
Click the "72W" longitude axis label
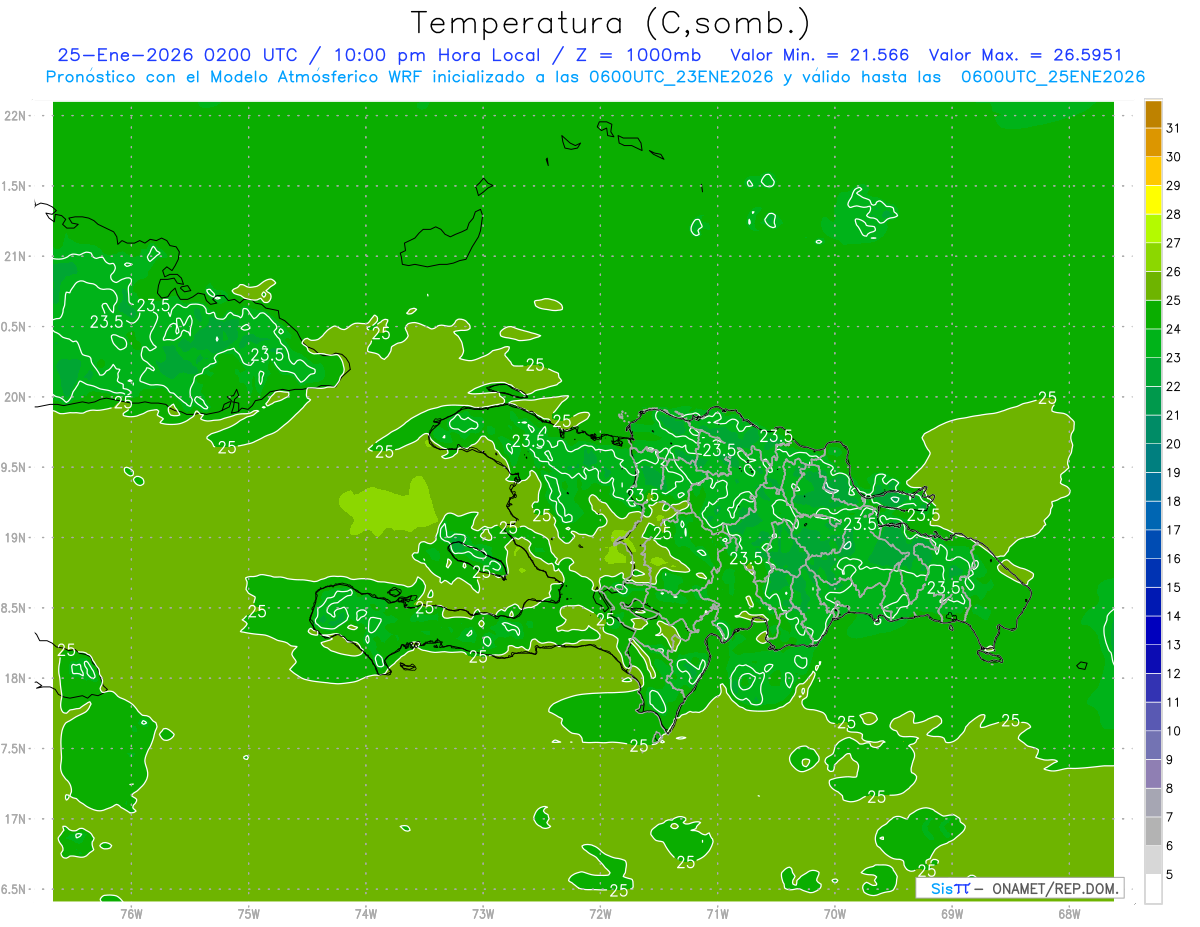coord(600,914)
